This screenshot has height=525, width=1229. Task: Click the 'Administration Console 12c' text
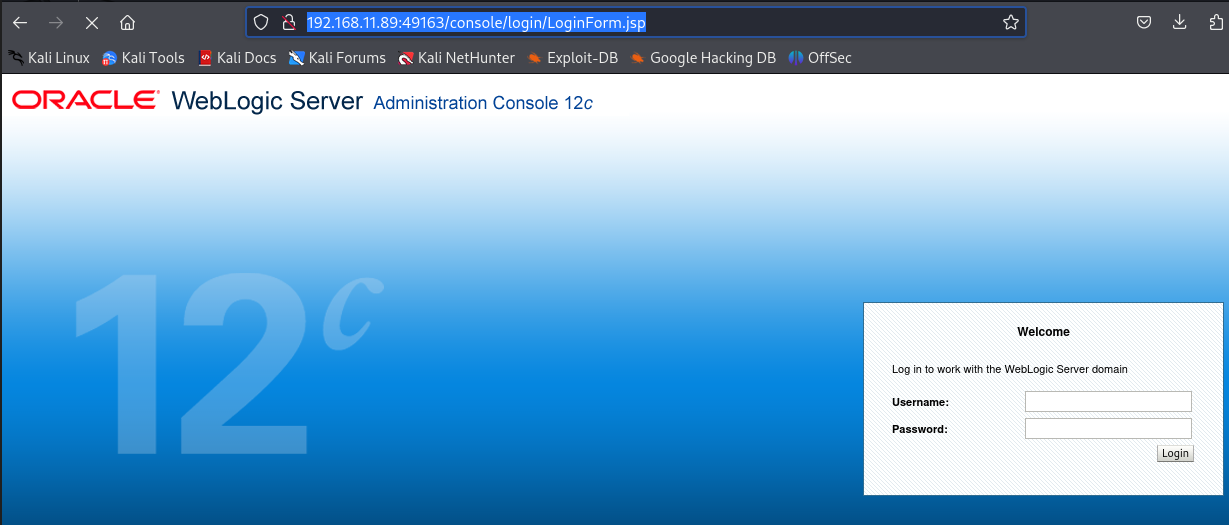[x=483, y=103]
